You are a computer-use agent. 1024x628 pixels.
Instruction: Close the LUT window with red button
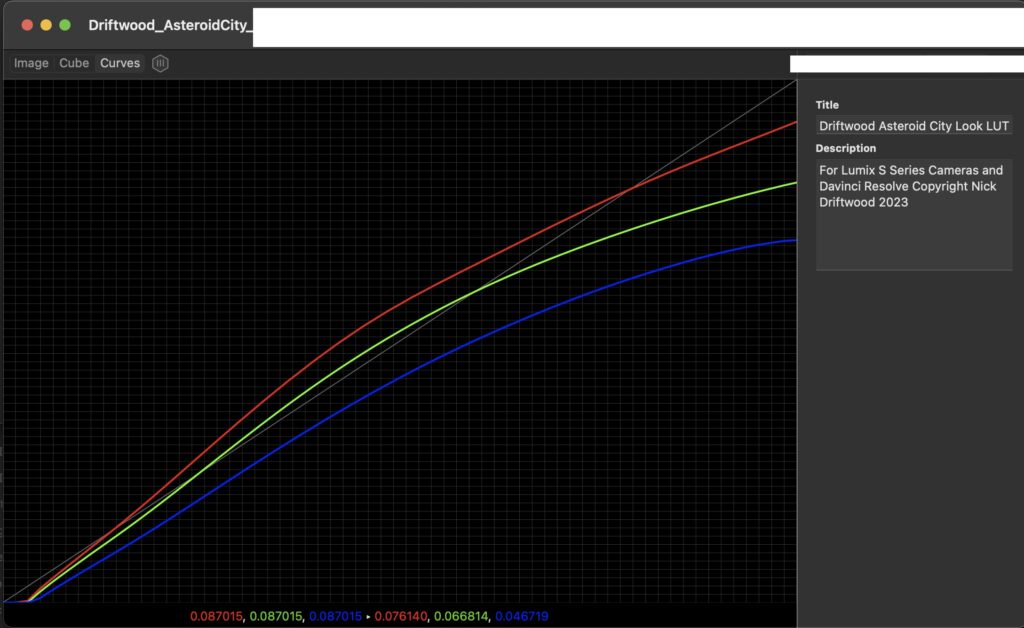27,25
